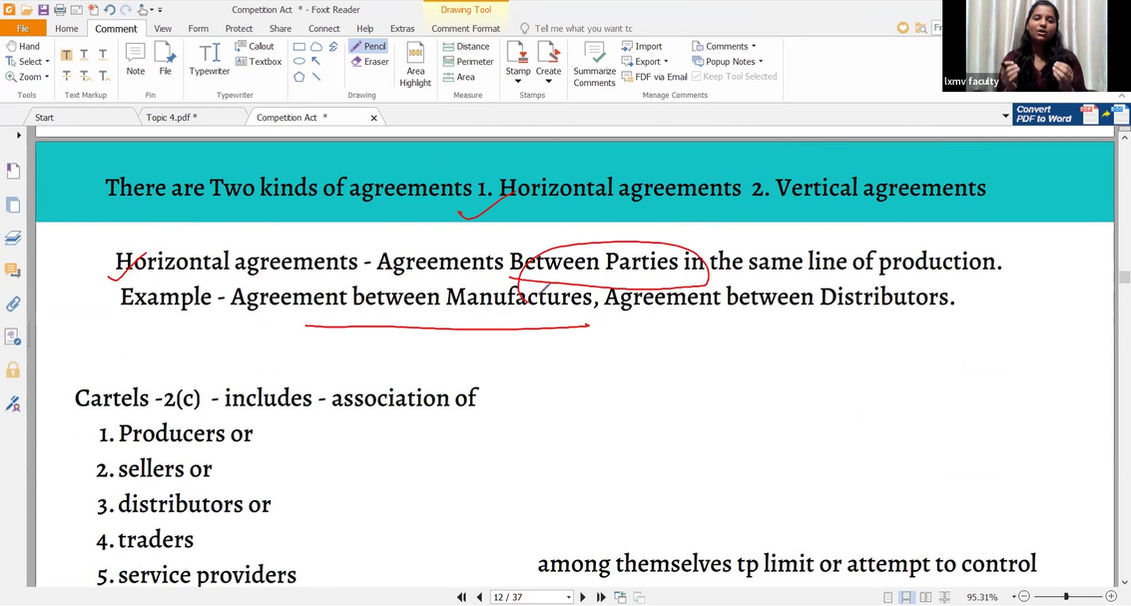1131x606 pixels.
Task: Pick the Perimeter measure tool
Action: point(467,61)
